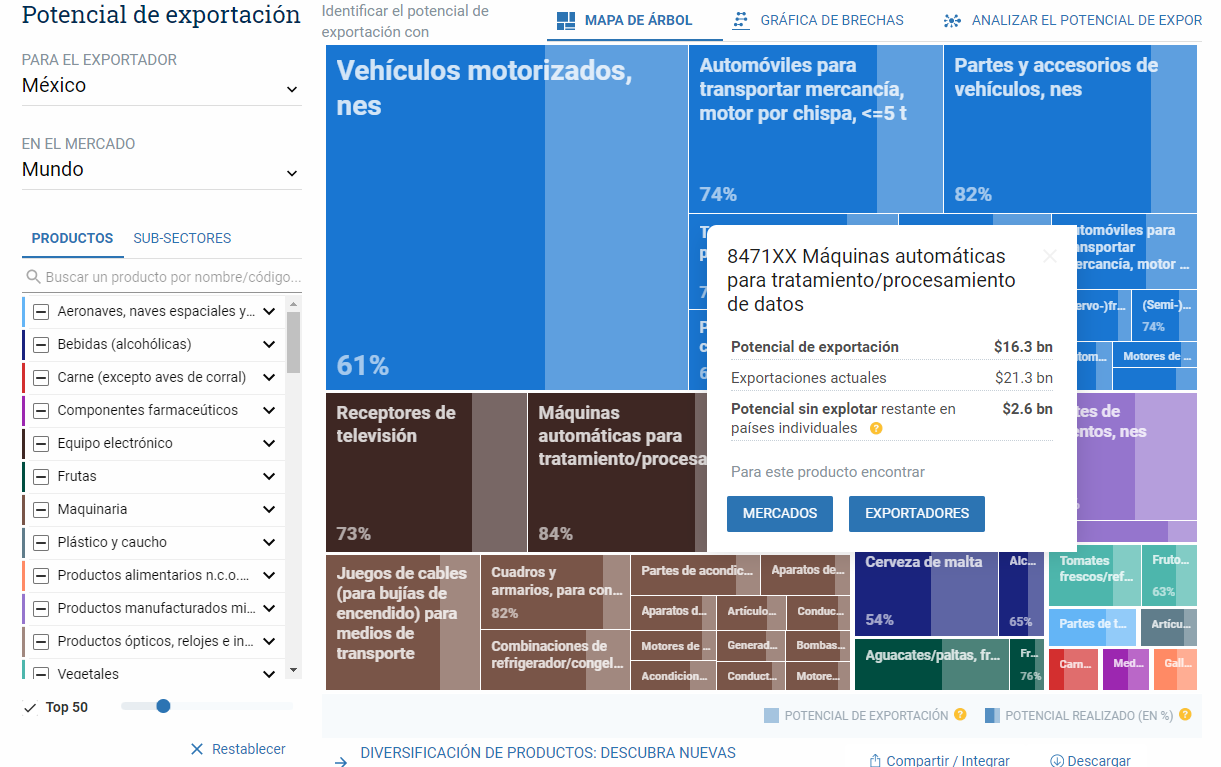
Task: Click the Top 50 slider handle
Action: (x=163, y=706)
